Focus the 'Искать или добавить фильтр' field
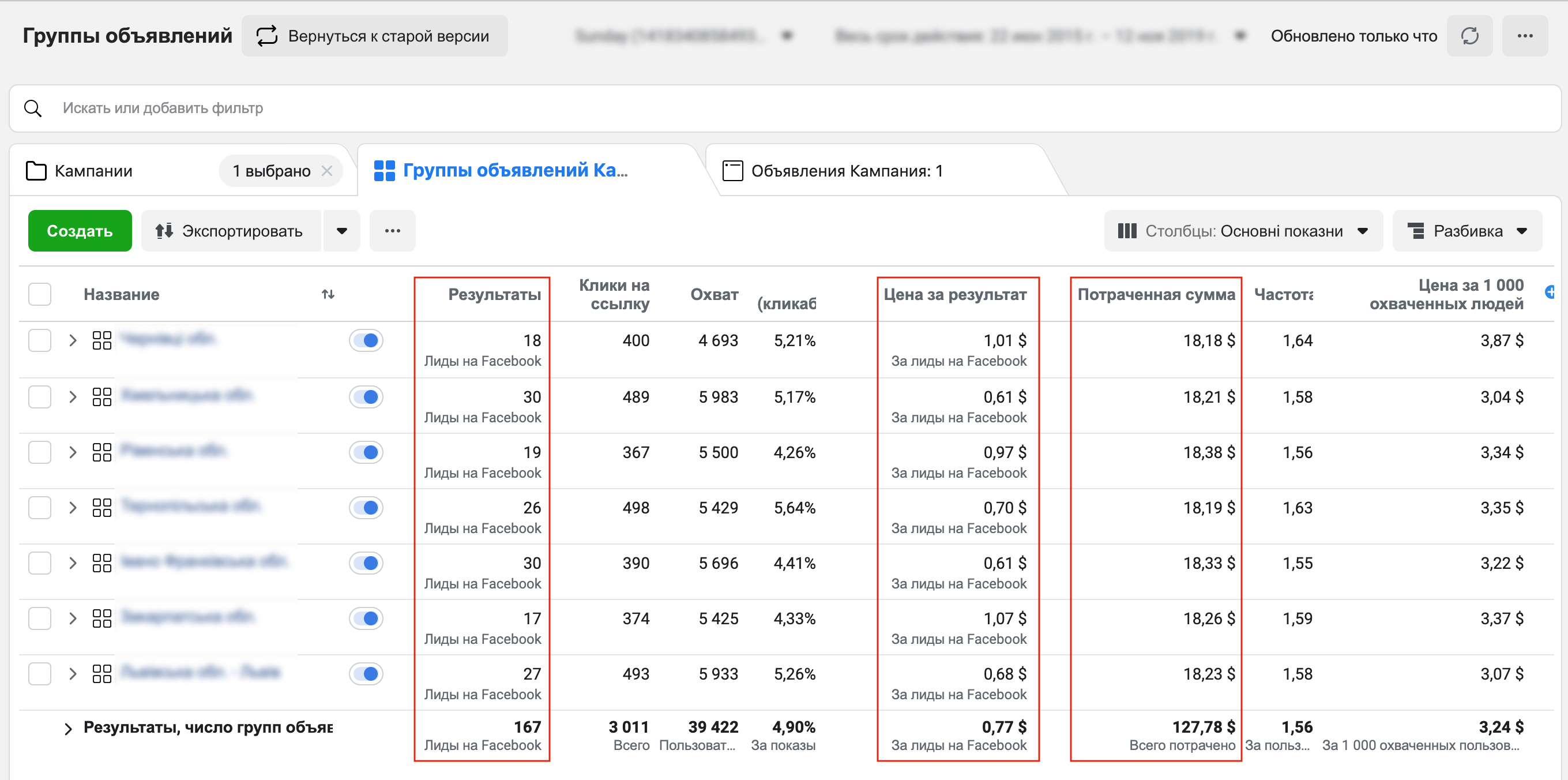 click(x=785, y=108)
